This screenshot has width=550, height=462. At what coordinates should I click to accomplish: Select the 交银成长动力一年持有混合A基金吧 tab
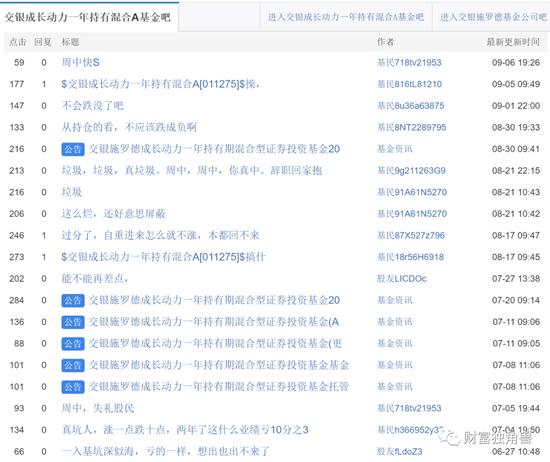pyautogui.click(x=88, y=17)
